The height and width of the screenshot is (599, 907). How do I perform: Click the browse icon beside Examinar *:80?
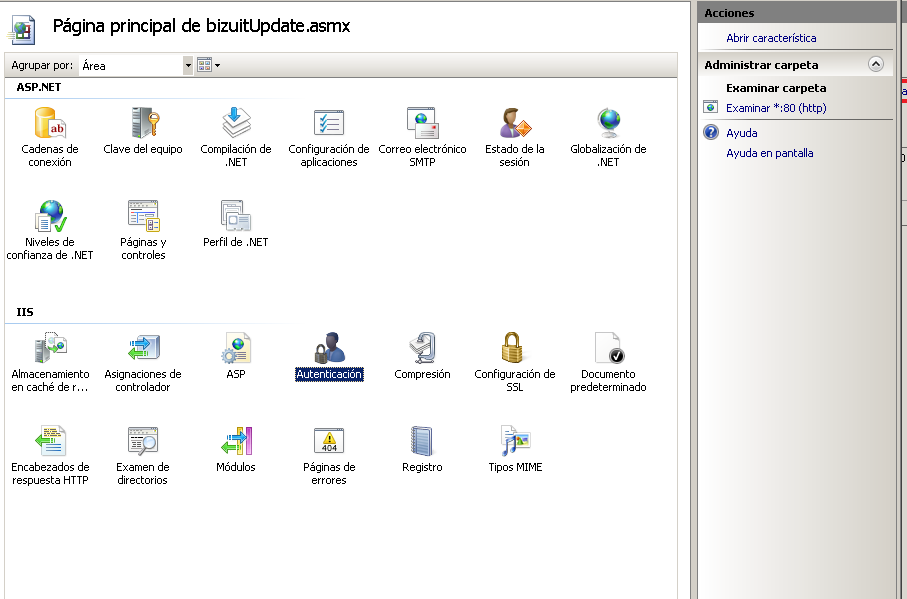point(710,107)
